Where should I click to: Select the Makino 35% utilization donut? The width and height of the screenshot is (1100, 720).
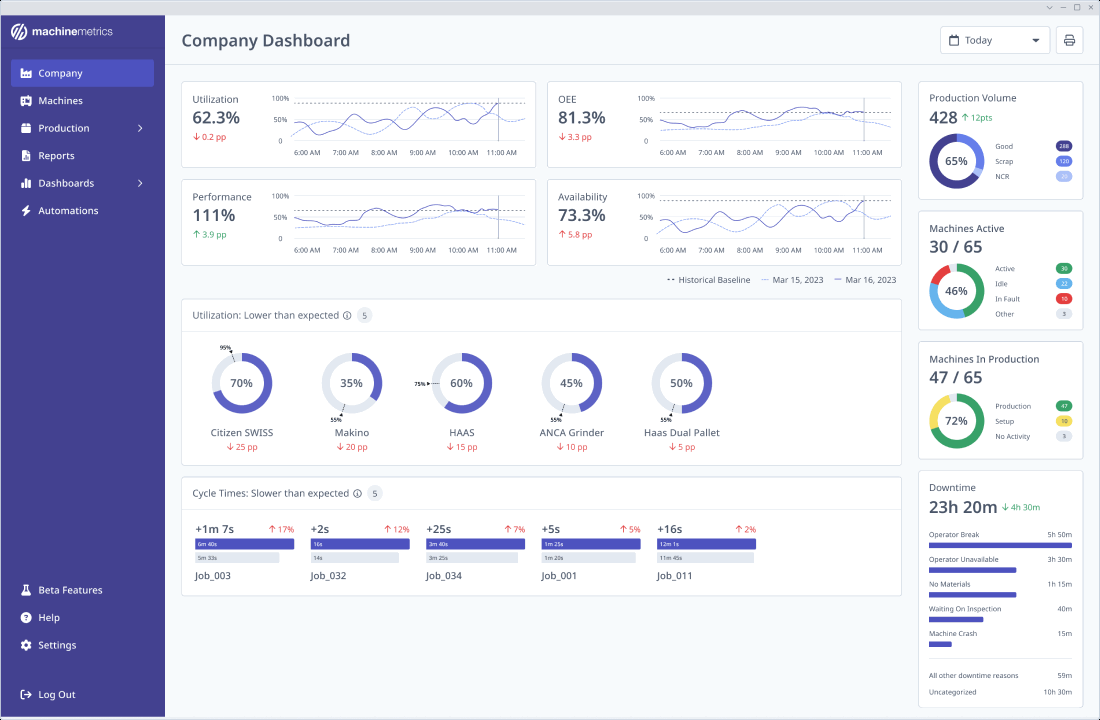click(351, 383)
